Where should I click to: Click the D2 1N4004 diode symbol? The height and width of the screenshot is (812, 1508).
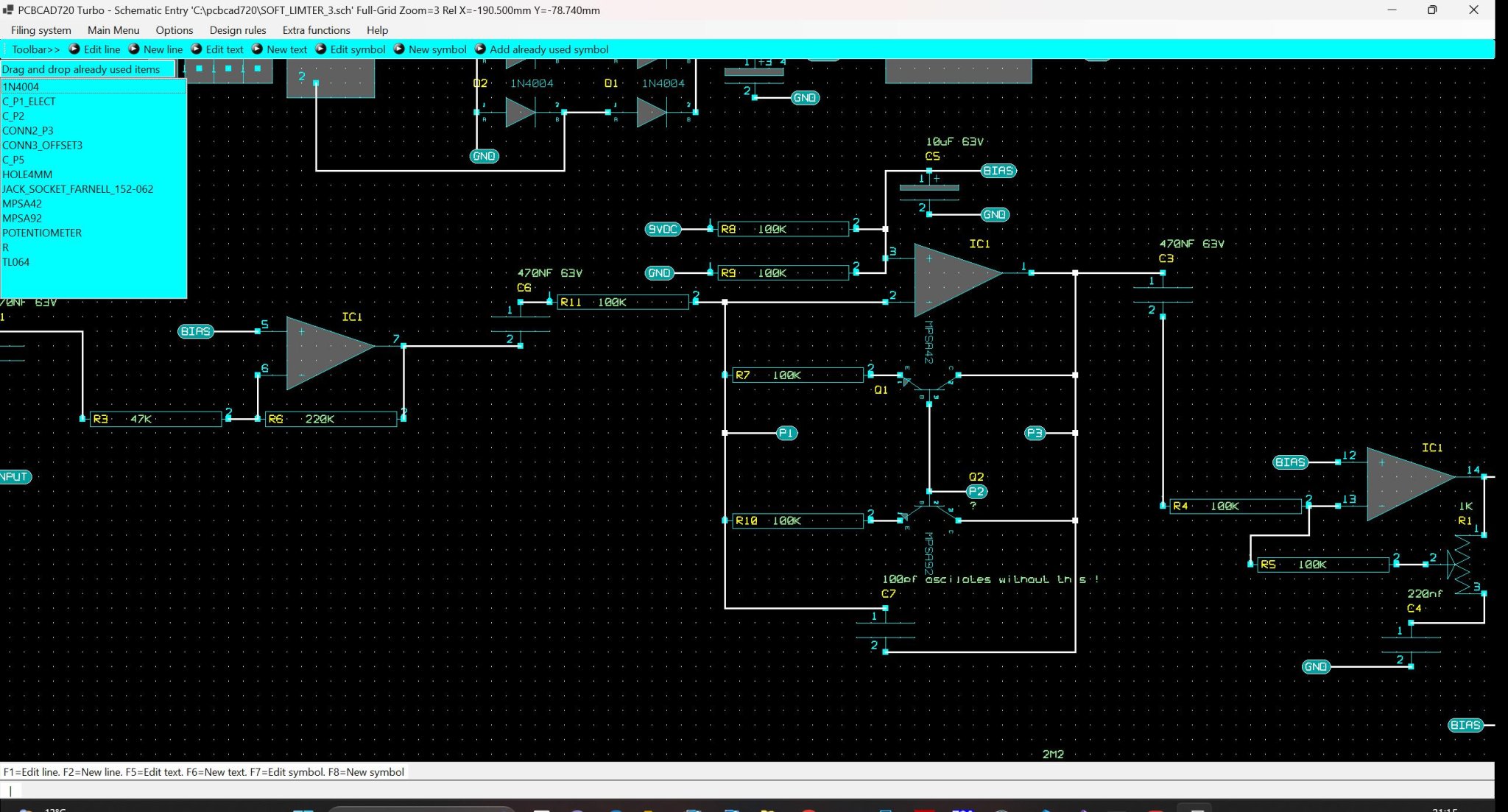pyautogui.click(x=521, y=113)
